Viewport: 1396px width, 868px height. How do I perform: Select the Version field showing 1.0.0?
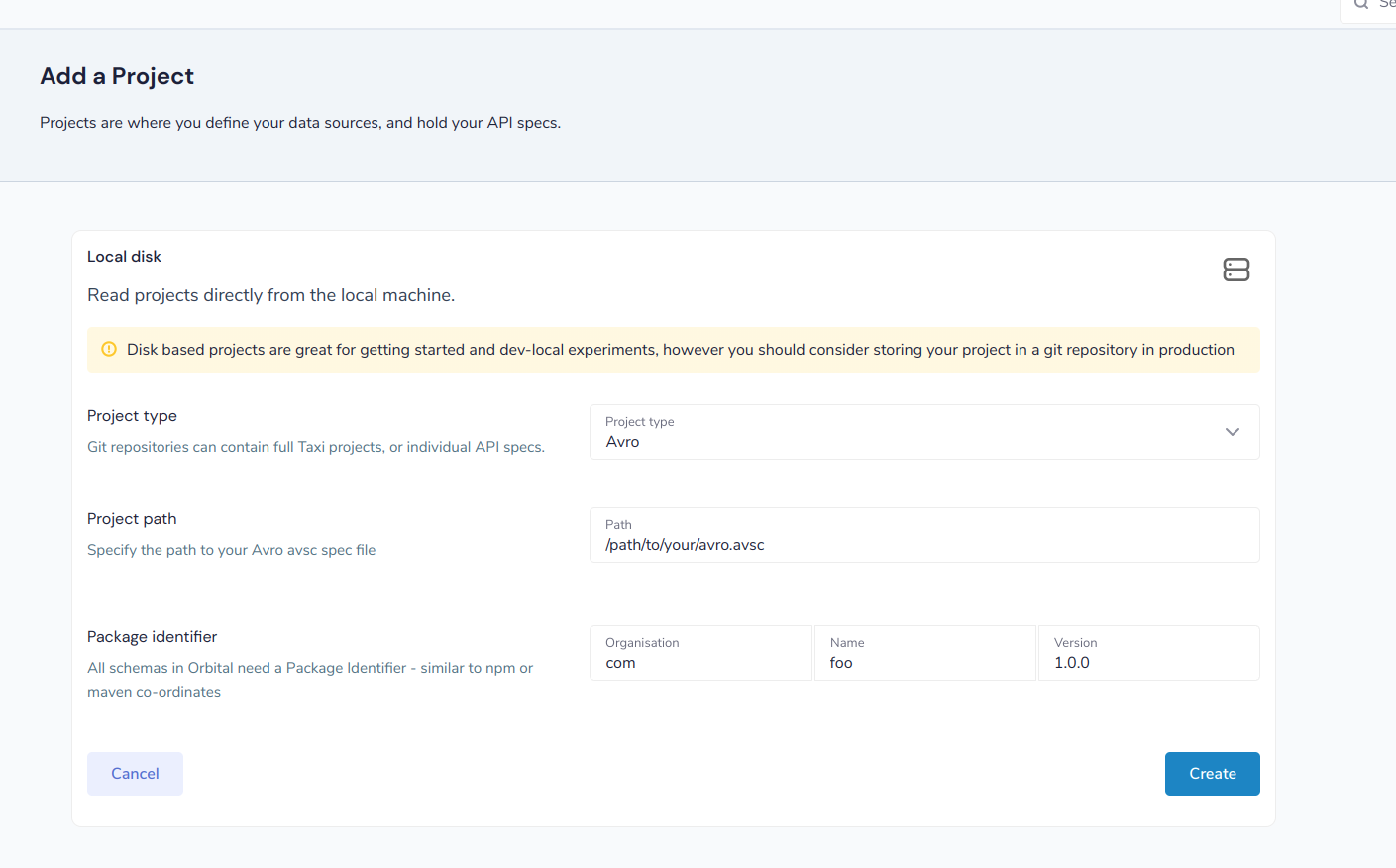pos(1149,653)
